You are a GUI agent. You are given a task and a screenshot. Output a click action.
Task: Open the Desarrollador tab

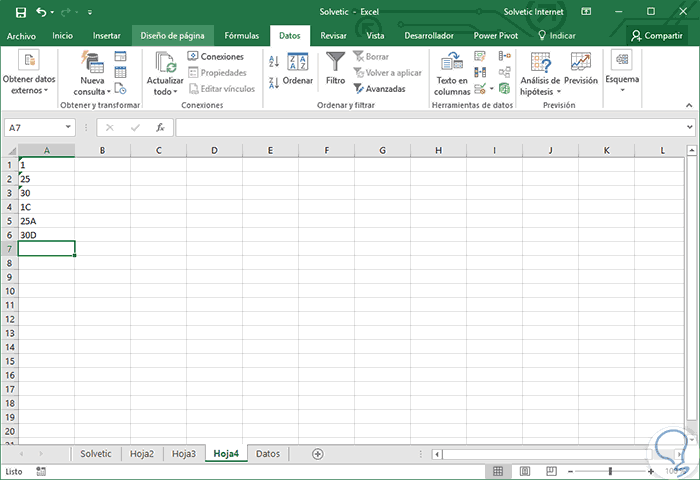[x=429, y=36]
